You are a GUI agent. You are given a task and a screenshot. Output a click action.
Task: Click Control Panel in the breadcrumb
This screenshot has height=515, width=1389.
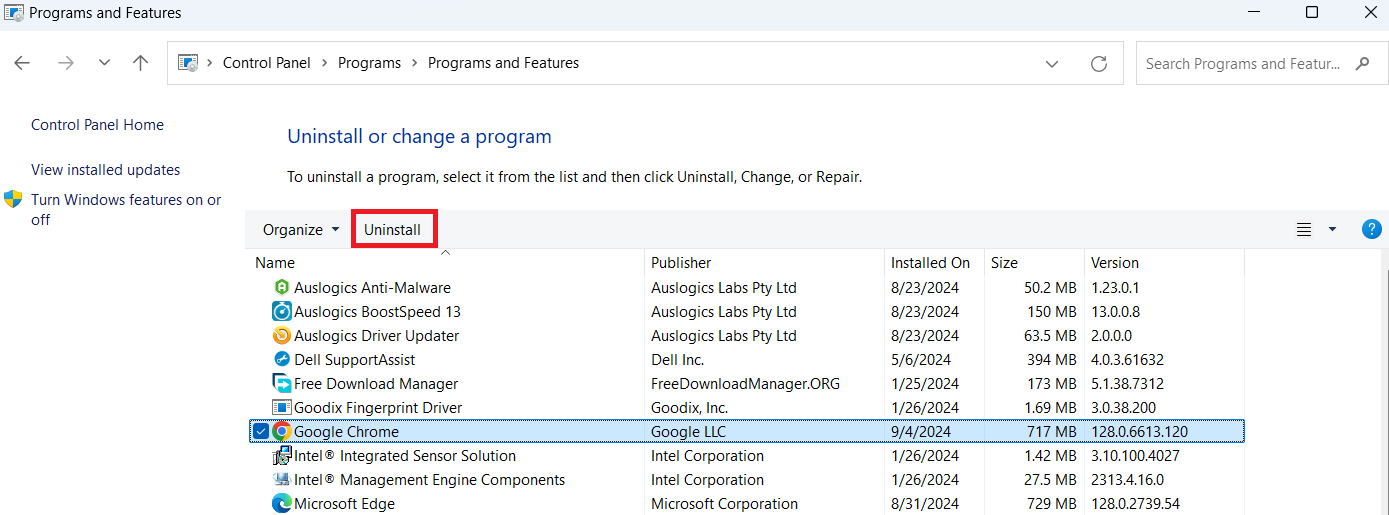267,63
